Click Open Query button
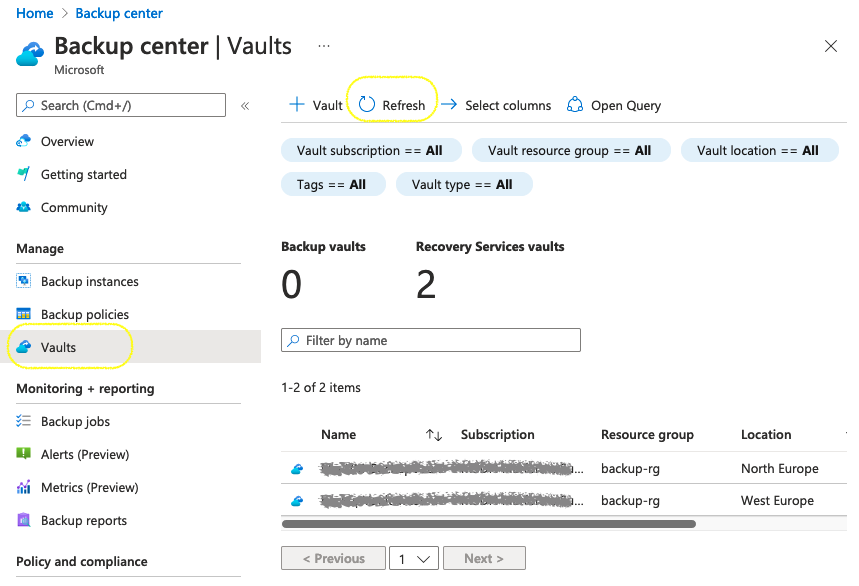 click(614, 105)
